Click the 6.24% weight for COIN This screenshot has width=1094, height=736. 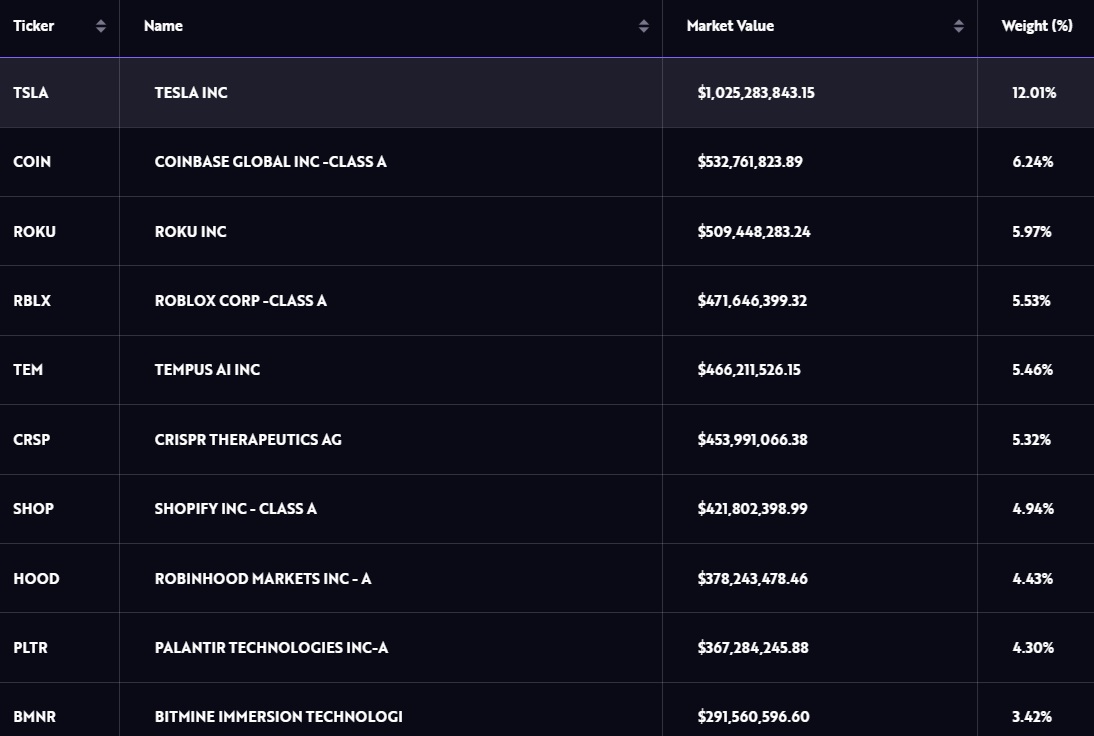[x=1033, y=162]
